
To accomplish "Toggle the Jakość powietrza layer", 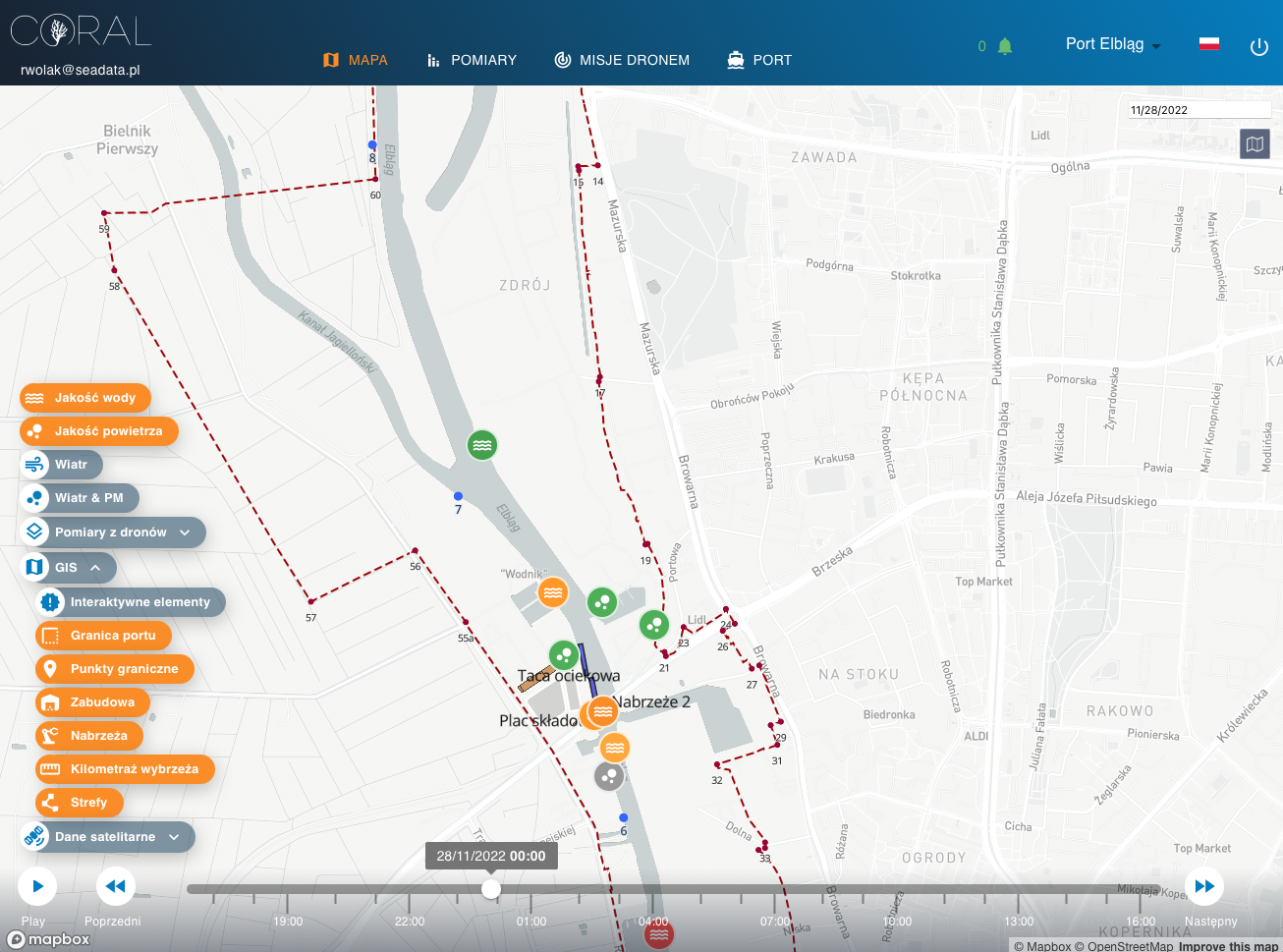I will (x=98, y=431).
